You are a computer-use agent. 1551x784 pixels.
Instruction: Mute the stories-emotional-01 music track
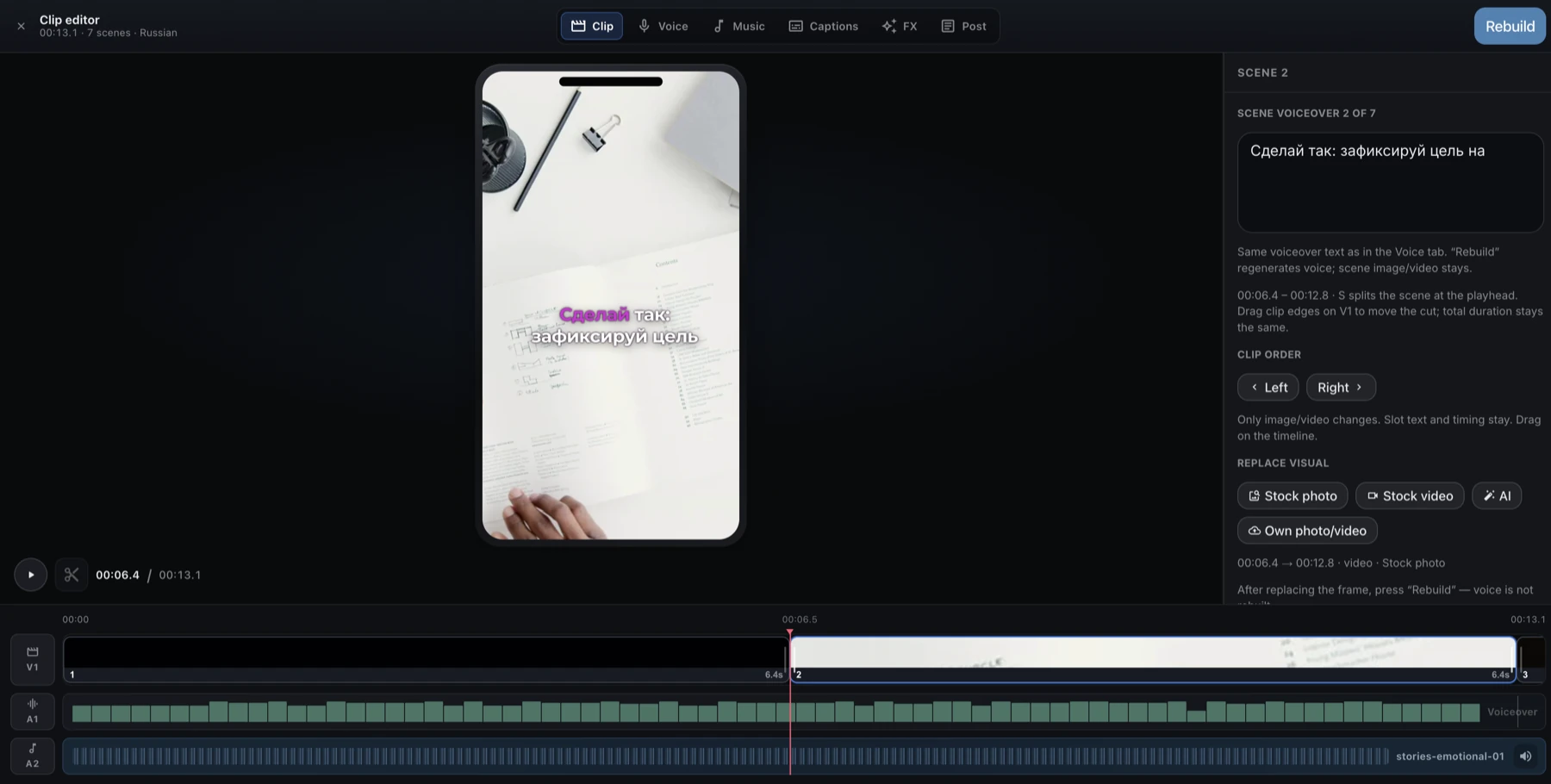tap(1525, 756)
